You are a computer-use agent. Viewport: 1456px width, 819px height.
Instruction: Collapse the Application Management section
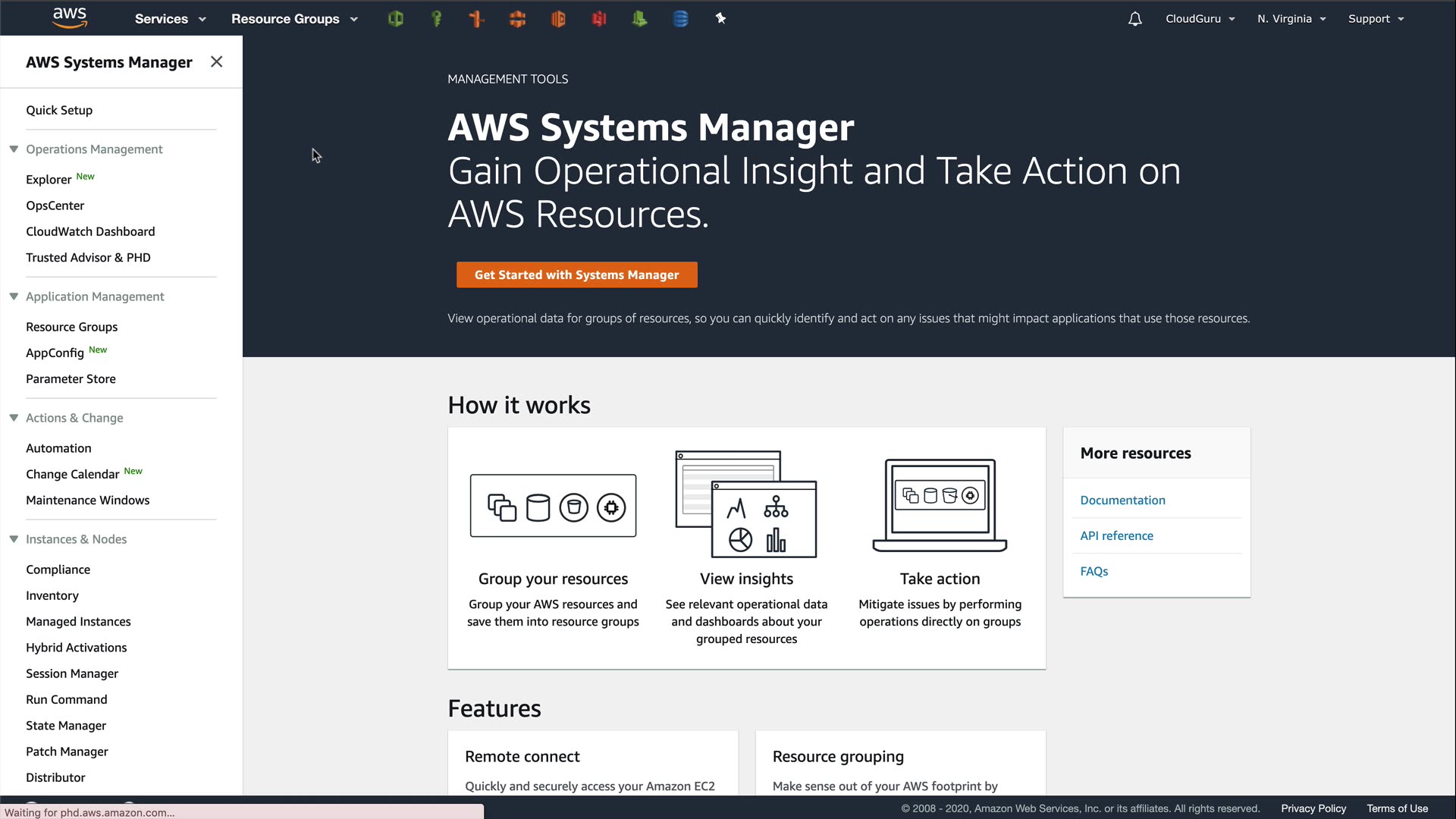[x=14, y=297]
